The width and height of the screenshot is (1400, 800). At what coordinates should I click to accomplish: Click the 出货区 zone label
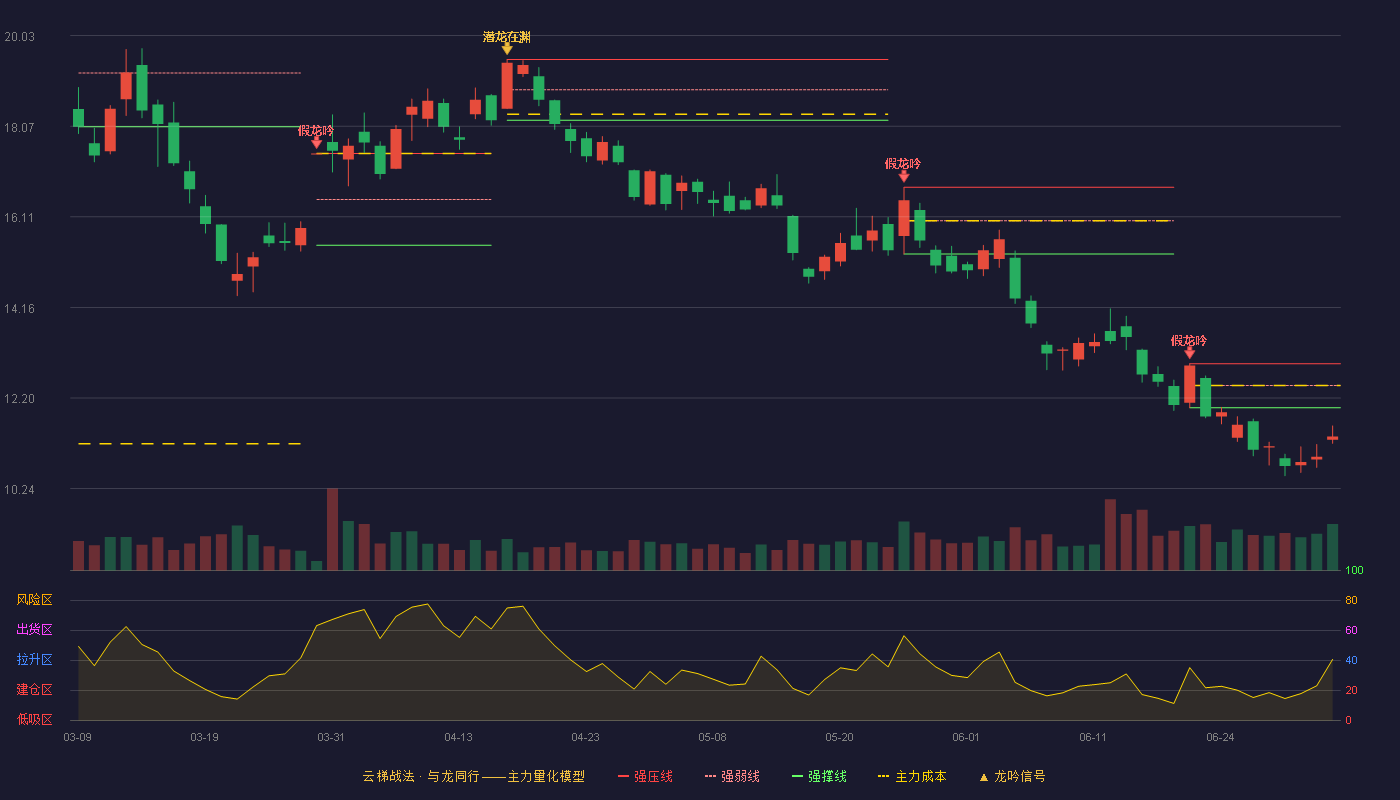tap(34, 630)
